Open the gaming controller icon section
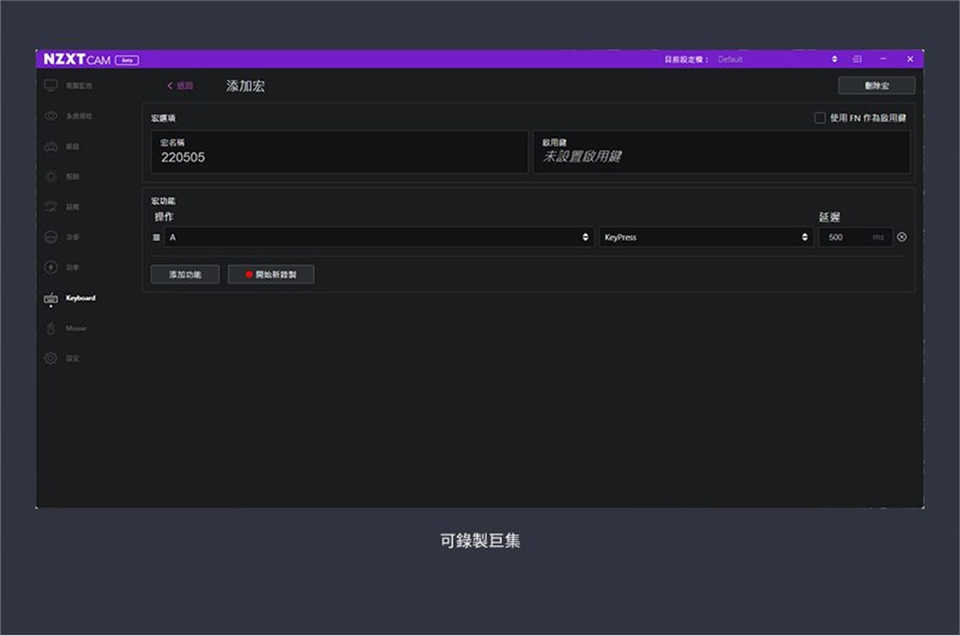Screen dimensions: 960x636 [51, 146]
